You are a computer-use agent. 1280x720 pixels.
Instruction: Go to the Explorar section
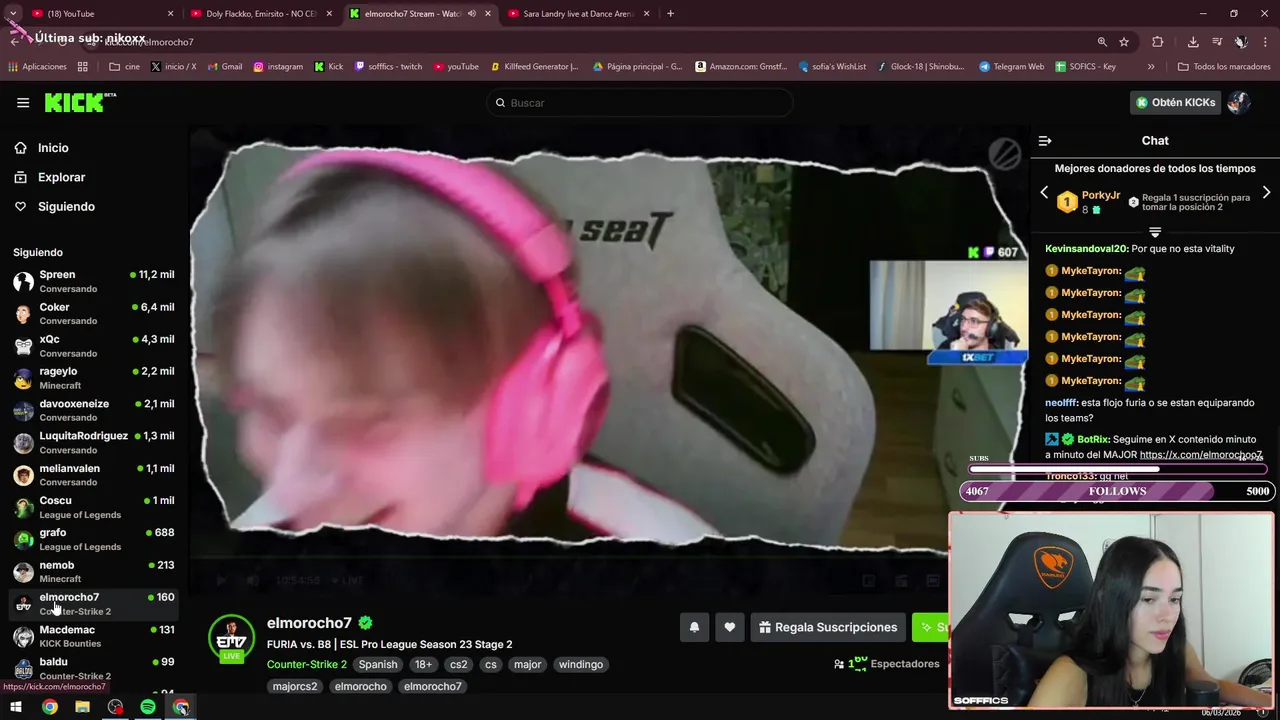61,177
